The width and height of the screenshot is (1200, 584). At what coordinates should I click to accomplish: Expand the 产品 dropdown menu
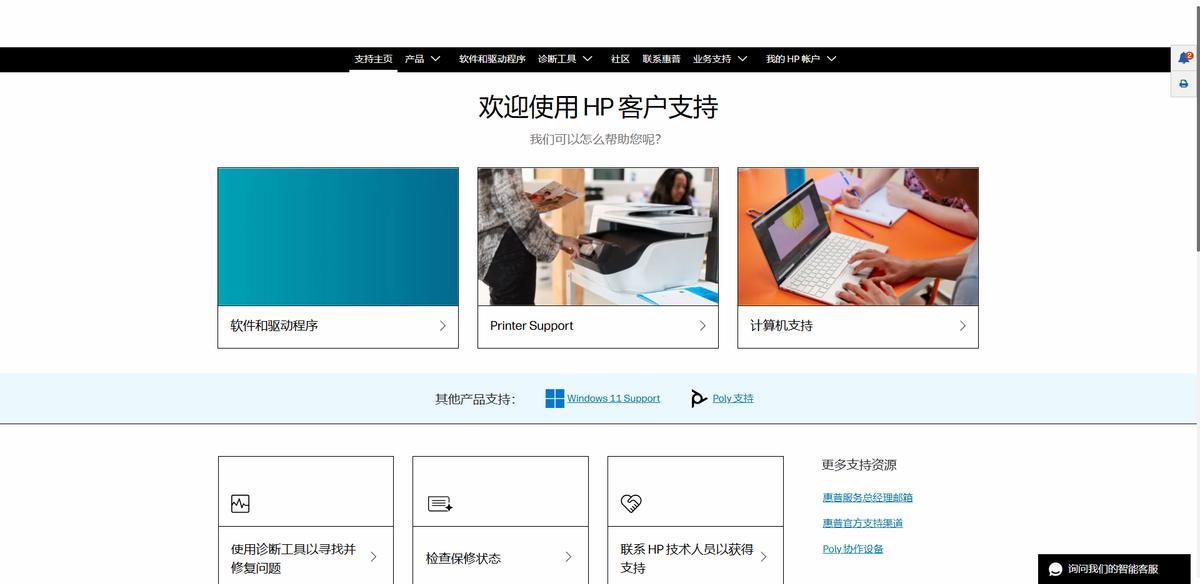422,59
